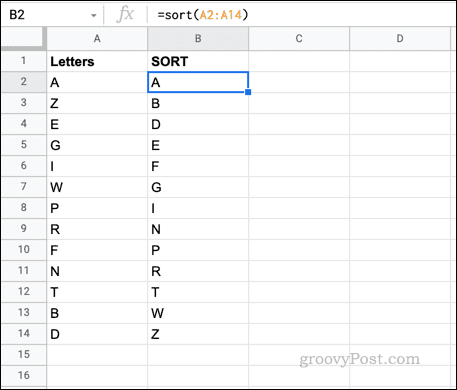Select cell B7 containing G
Image resolution: width=457 pixels, height=390 pixels.
198,187
